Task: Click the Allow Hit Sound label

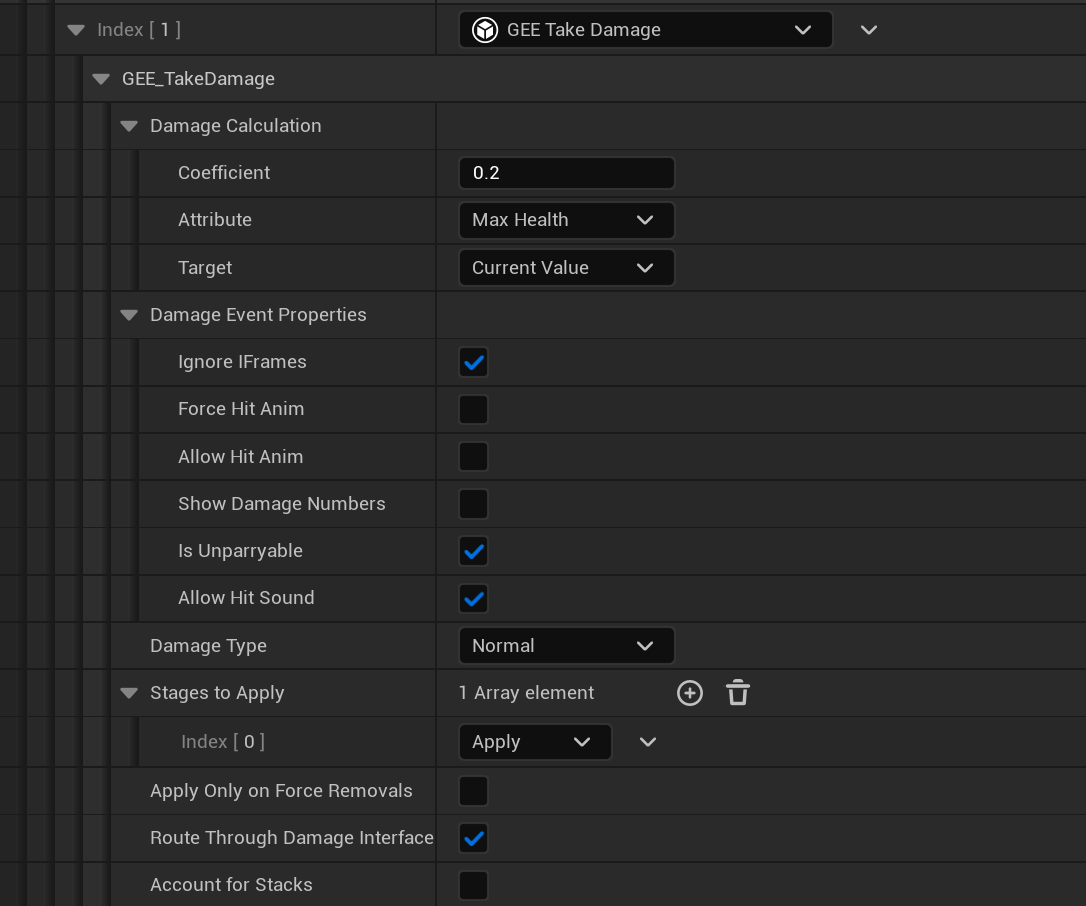Action: [x=246, y=598]
